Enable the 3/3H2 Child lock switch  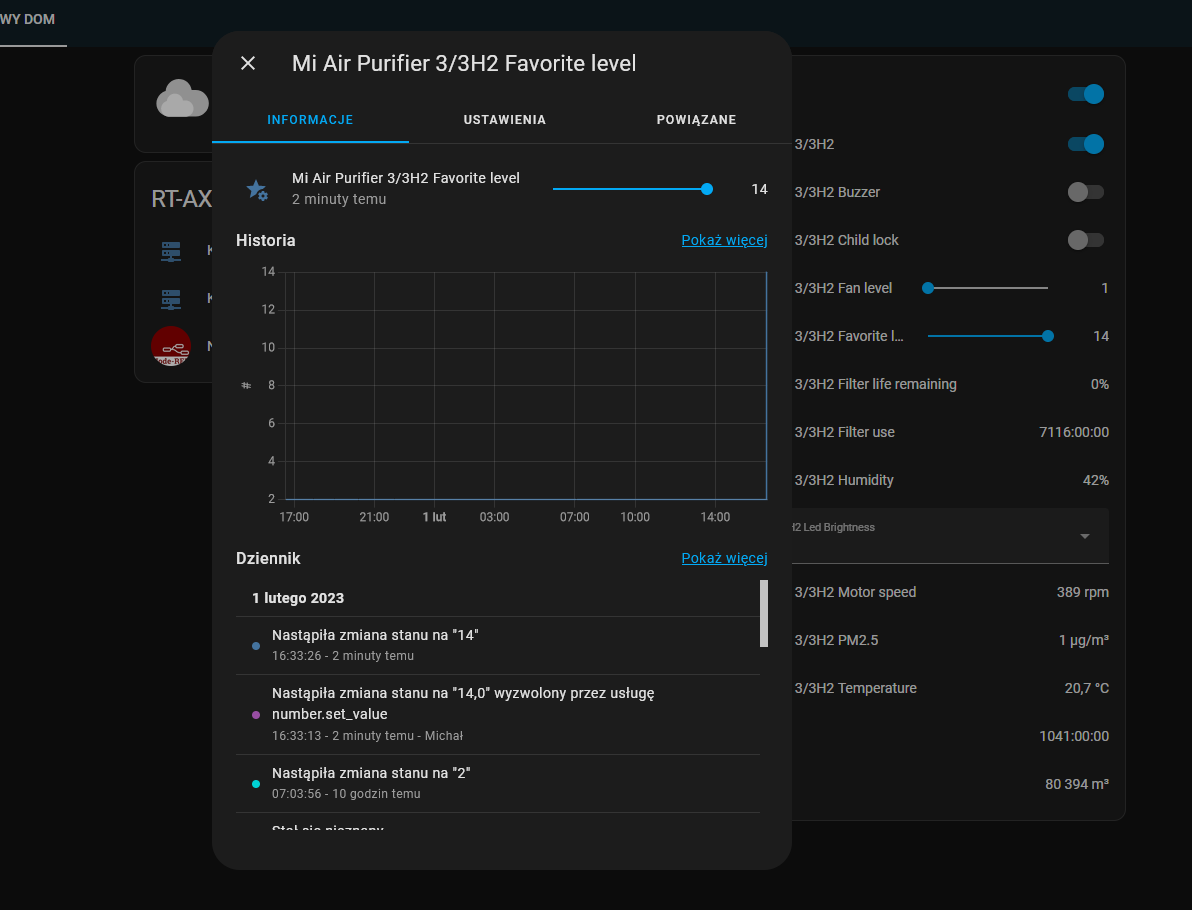[1085, 240]
